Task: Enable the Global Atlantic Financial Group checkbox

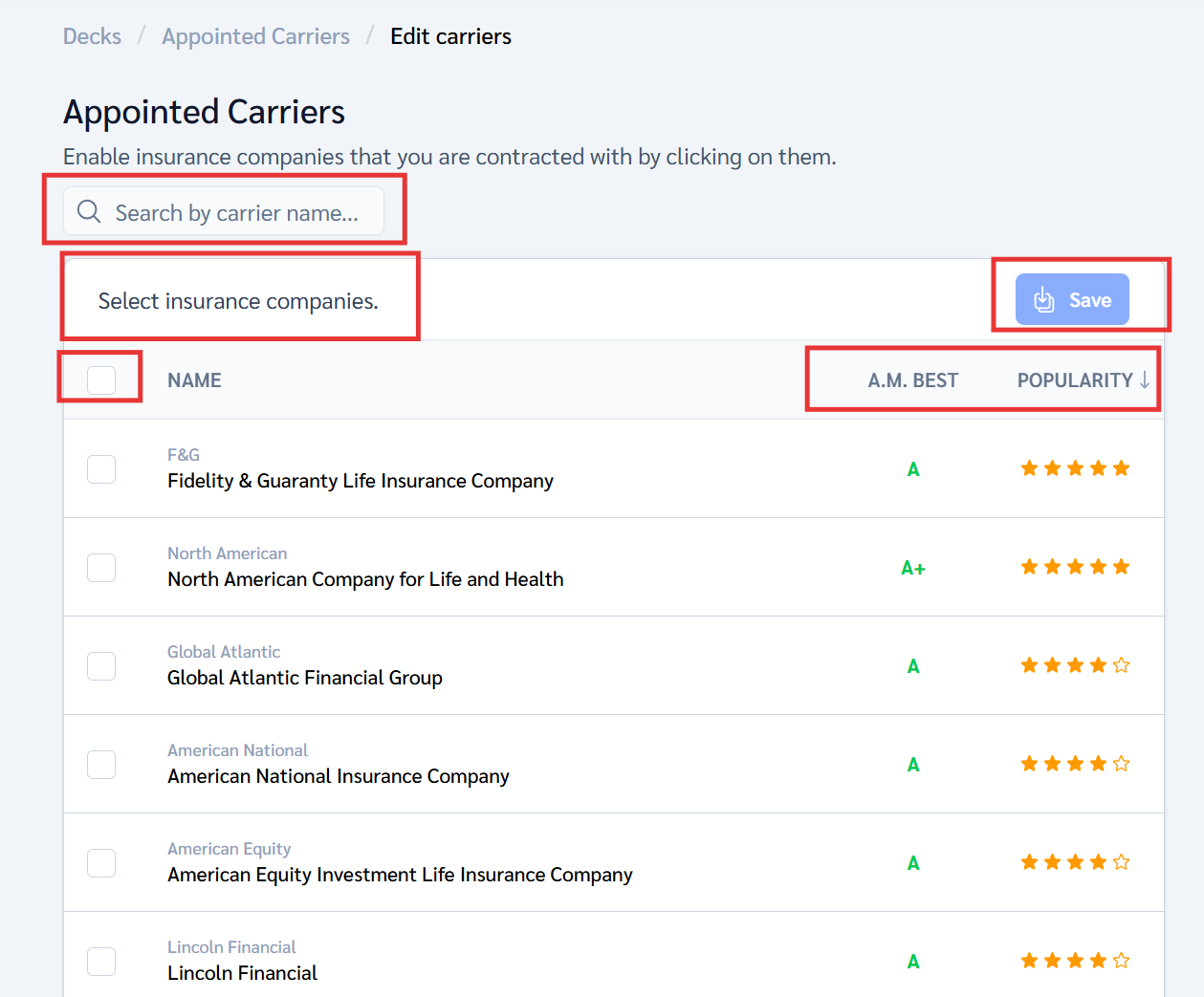Action: click(101, 666)
